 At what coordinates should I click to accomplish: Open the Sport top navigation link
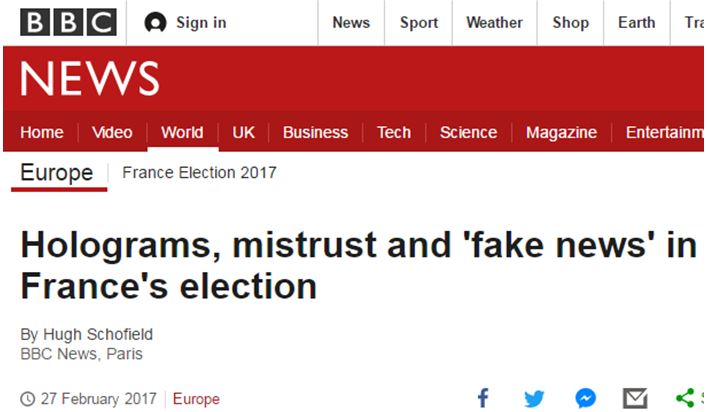[x=419, y=22]
